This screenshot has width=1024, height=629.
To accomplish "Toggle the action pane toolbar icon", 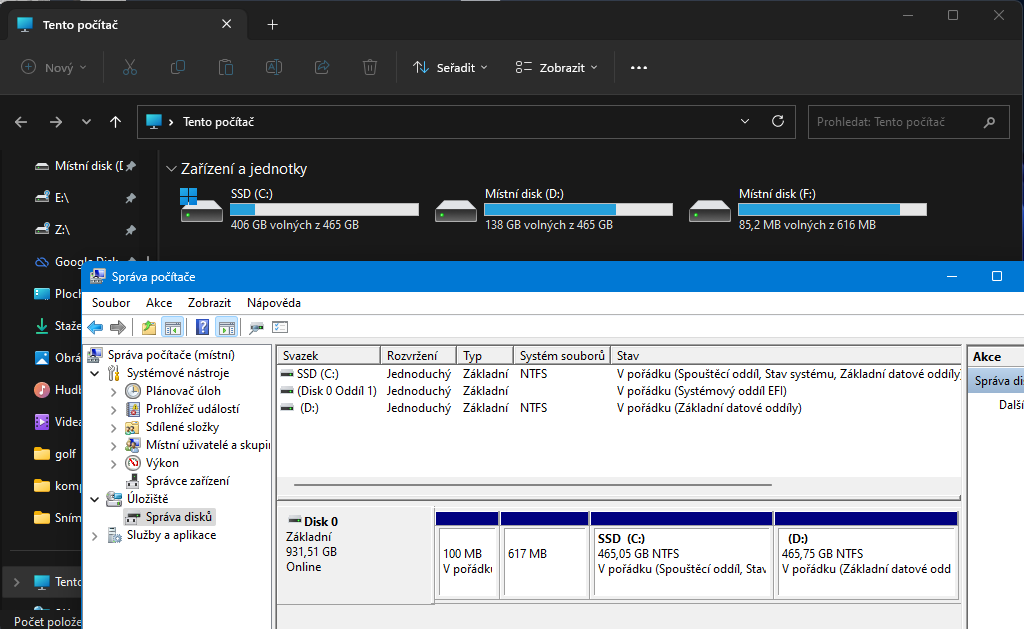I will (226, 327).
